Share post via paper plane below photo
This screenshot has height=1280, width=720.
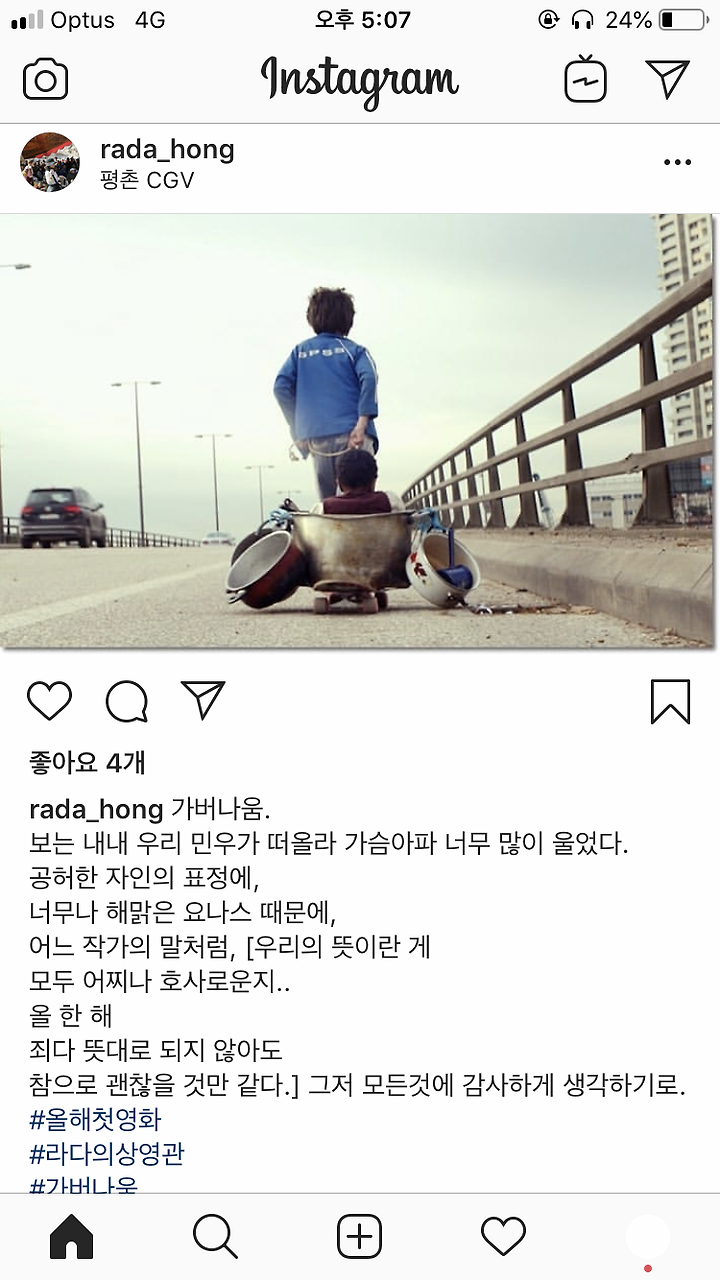203,700
